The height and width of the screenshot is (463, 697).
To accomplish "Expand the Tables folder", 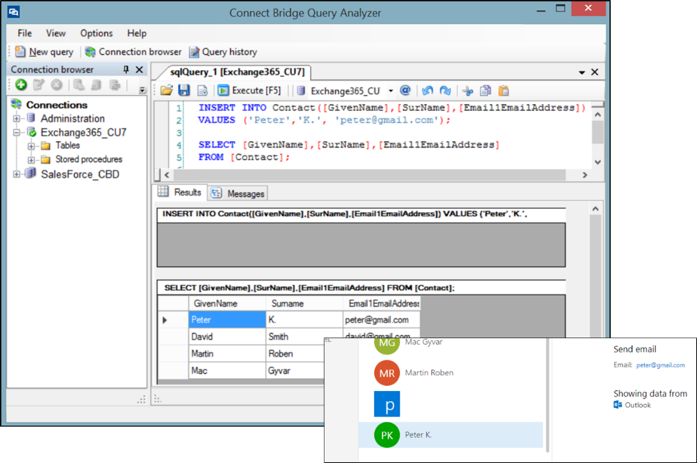I will point(31,146).
